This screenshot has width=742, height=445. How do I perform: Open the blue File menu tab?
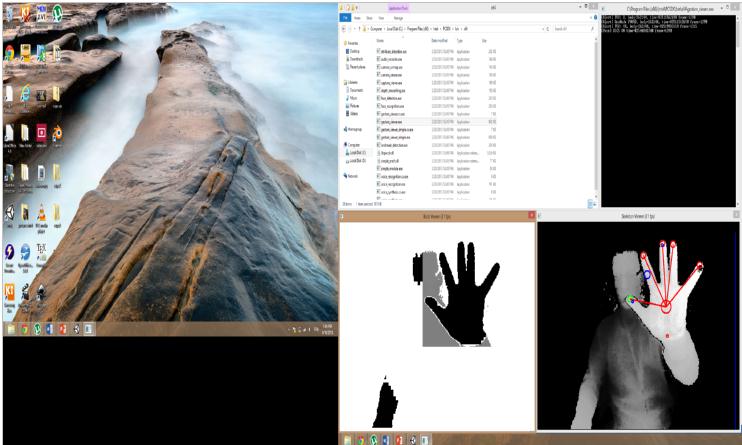(346, 17)
